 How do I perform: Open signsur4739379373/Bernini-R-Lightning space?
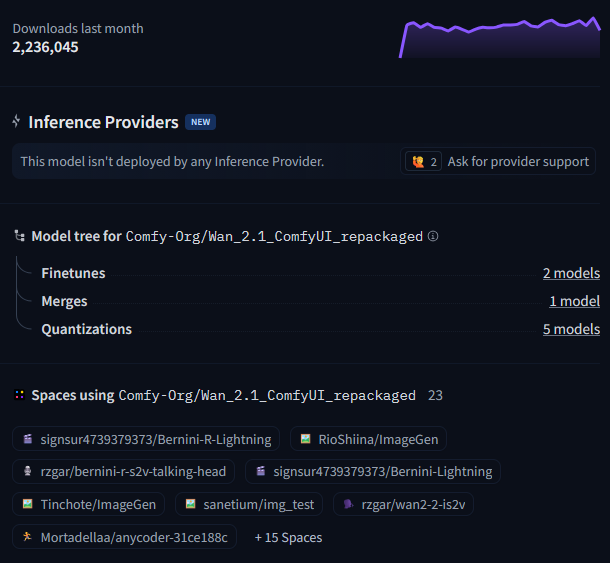[x=146, y=439]
